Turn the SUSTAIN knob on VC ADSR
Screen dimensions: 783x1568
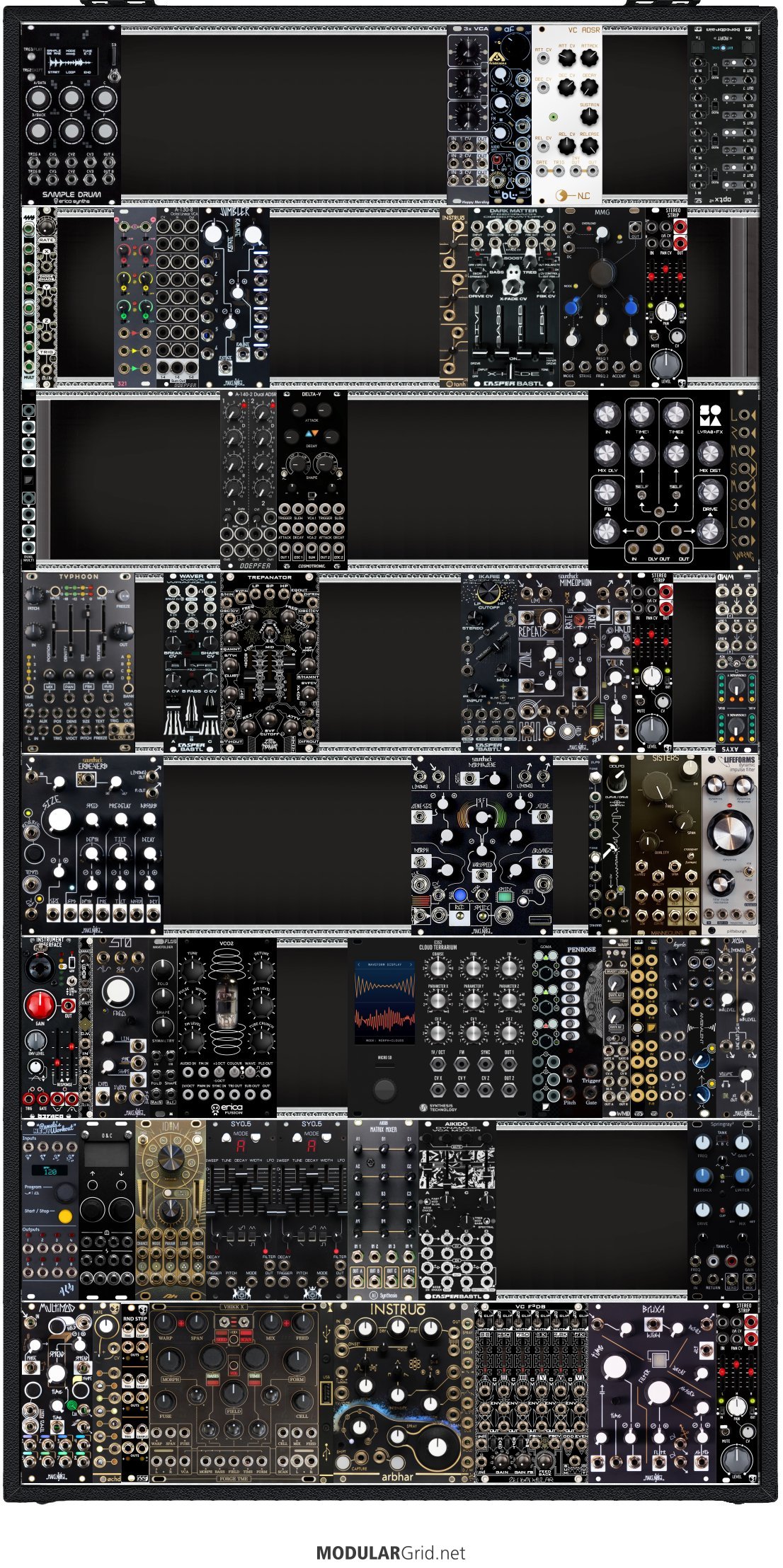click(x=589, y=117)
